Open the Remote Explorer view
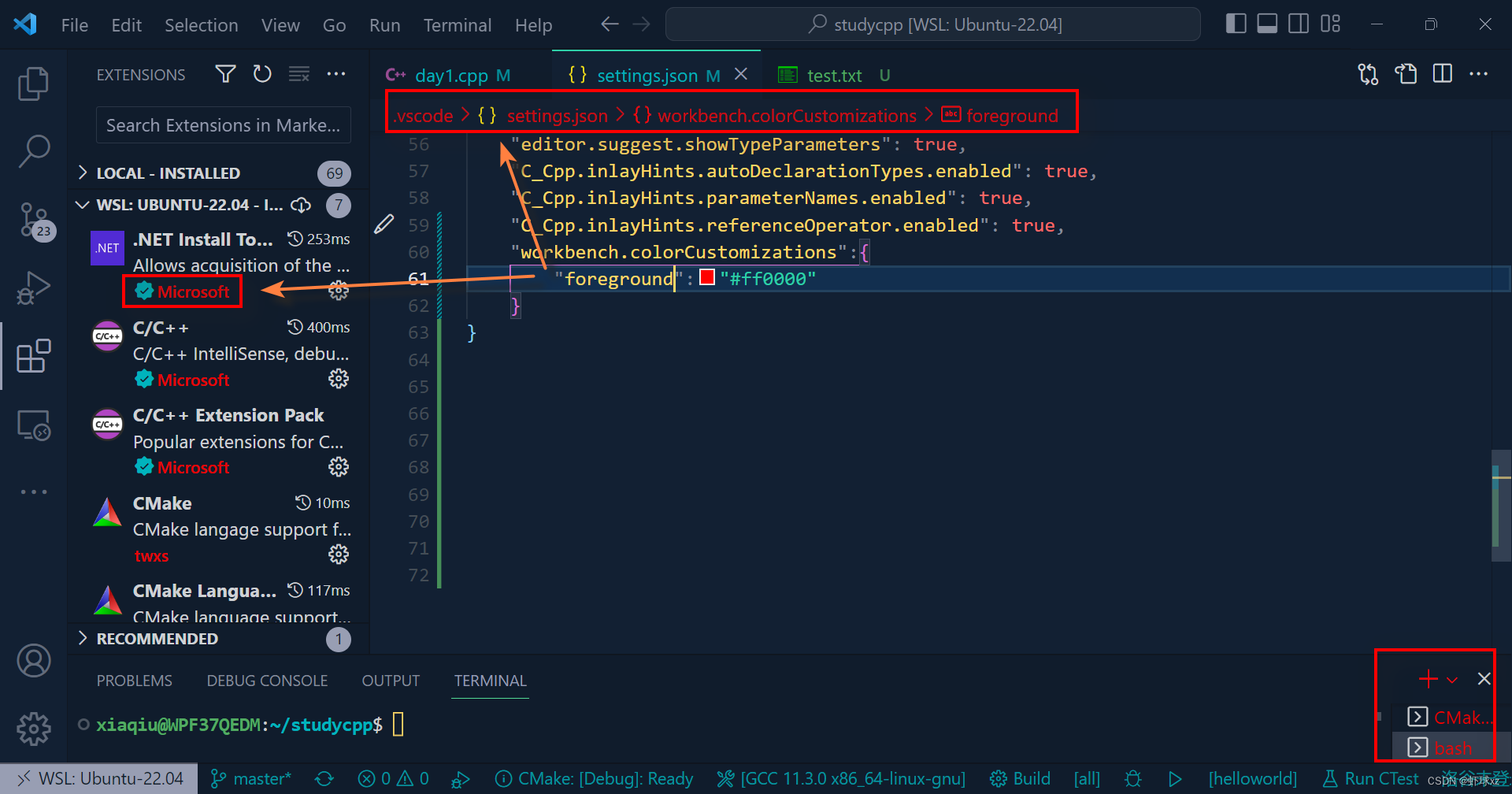1512x794 pixels. (33, 425)
